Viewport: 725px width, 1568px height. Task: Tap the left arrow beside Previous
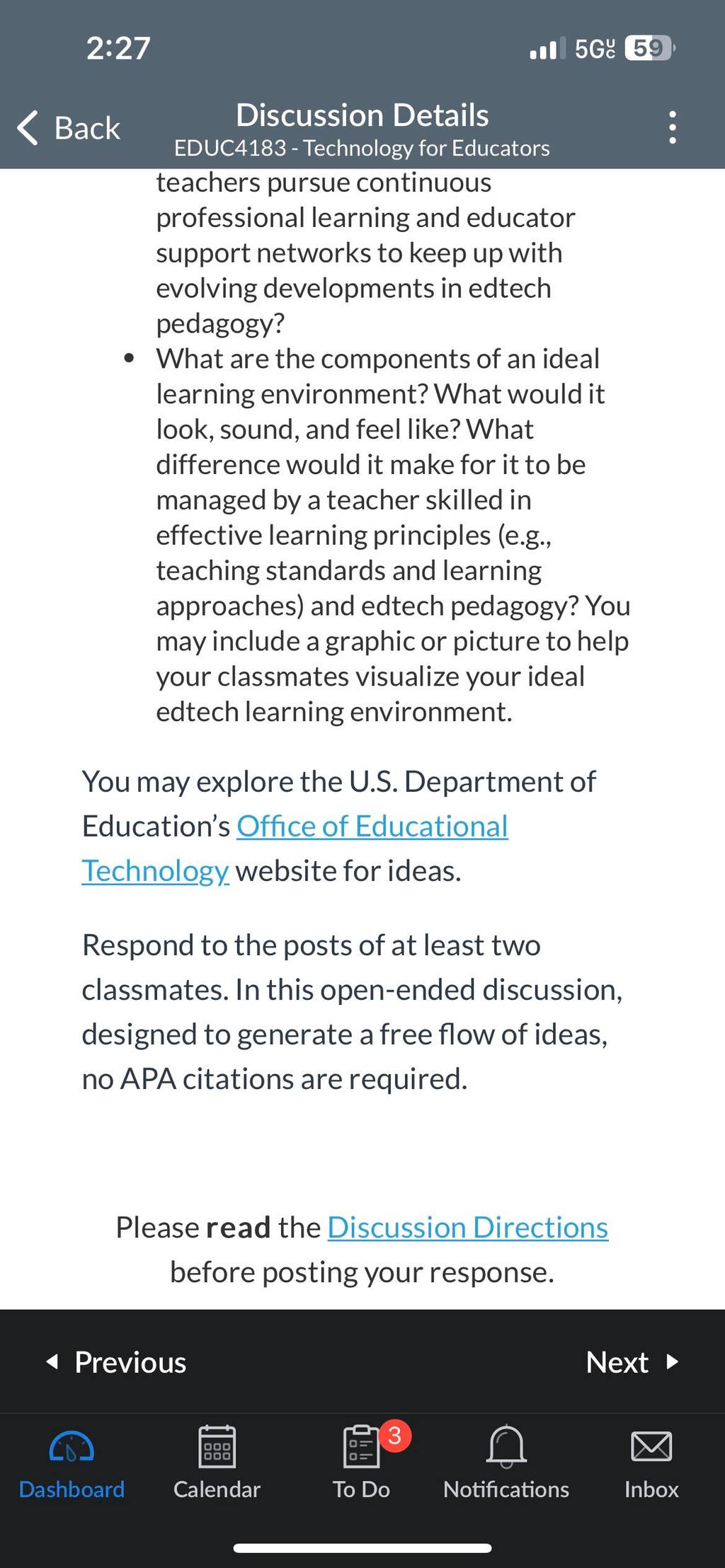click(x=52, y=1361)
